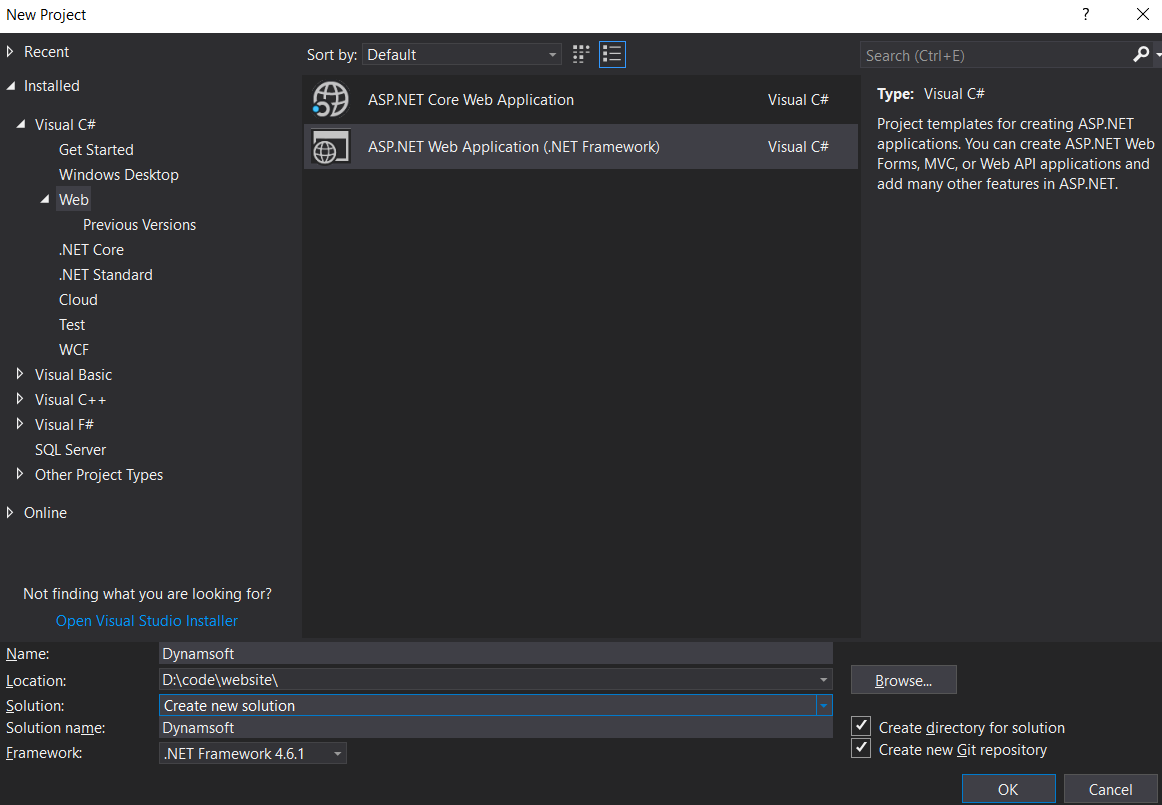This screenshot has width=1162, height=805.
Task: Click the Help question mark button
Action: point(1086,15)
